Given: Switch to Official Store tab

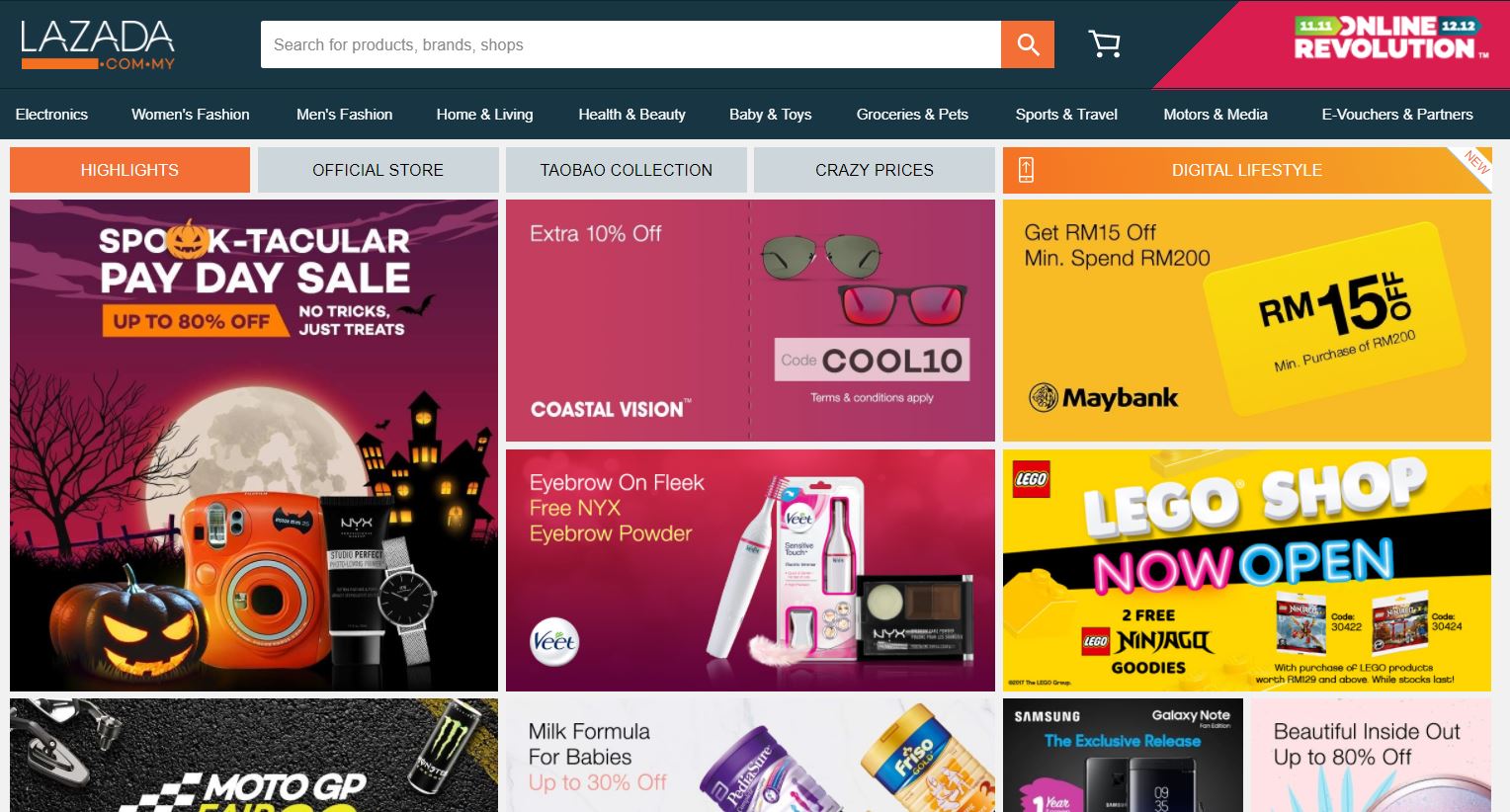Looking at the screenshot, I should point(377,170).
